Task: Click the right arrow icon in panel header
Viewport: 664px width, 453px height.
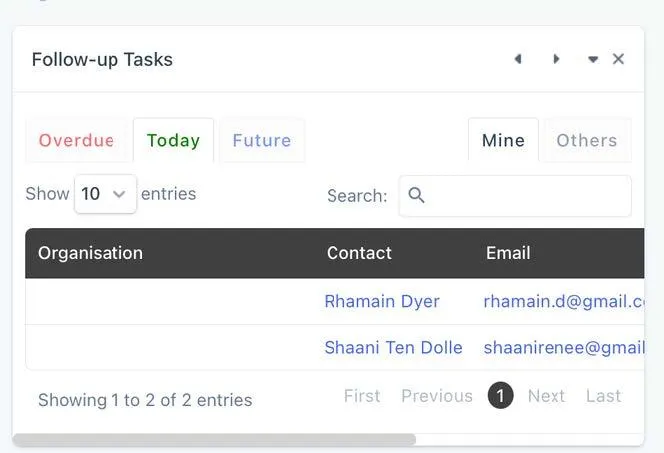Action: click(x=556, y=59)
